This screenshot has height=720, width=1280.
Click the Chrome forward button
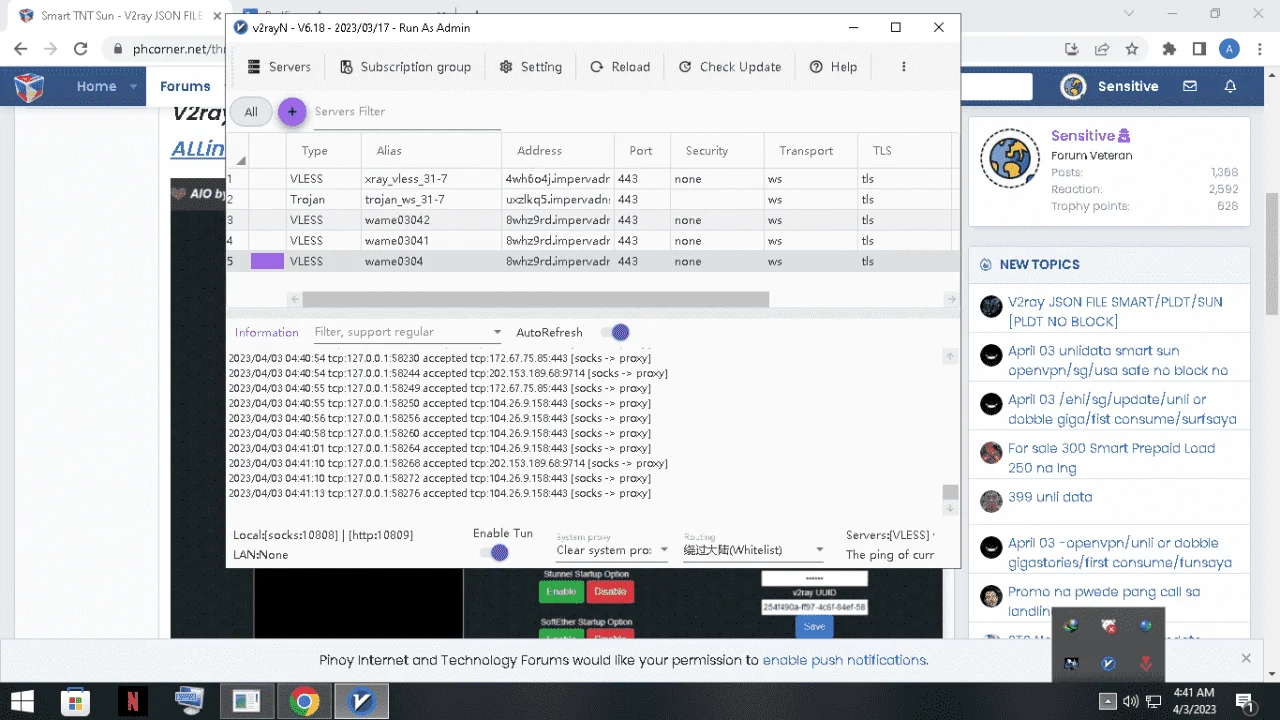50,48
